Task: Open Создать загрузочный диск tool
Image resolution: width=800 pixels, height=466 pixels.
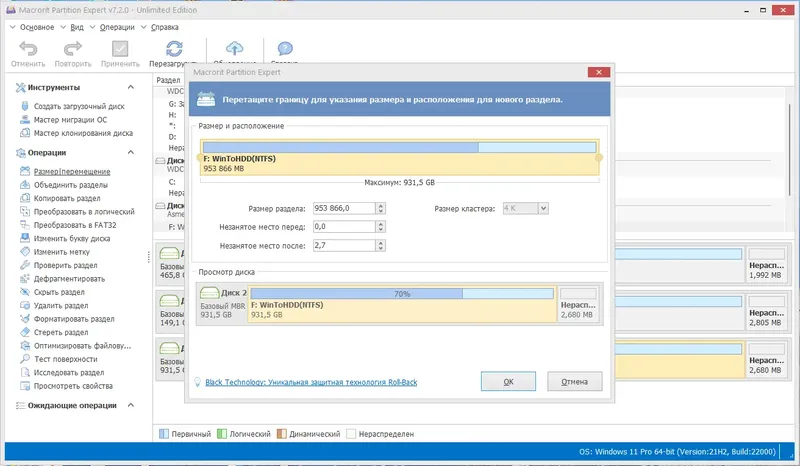Action: click(x=79, y=106)
